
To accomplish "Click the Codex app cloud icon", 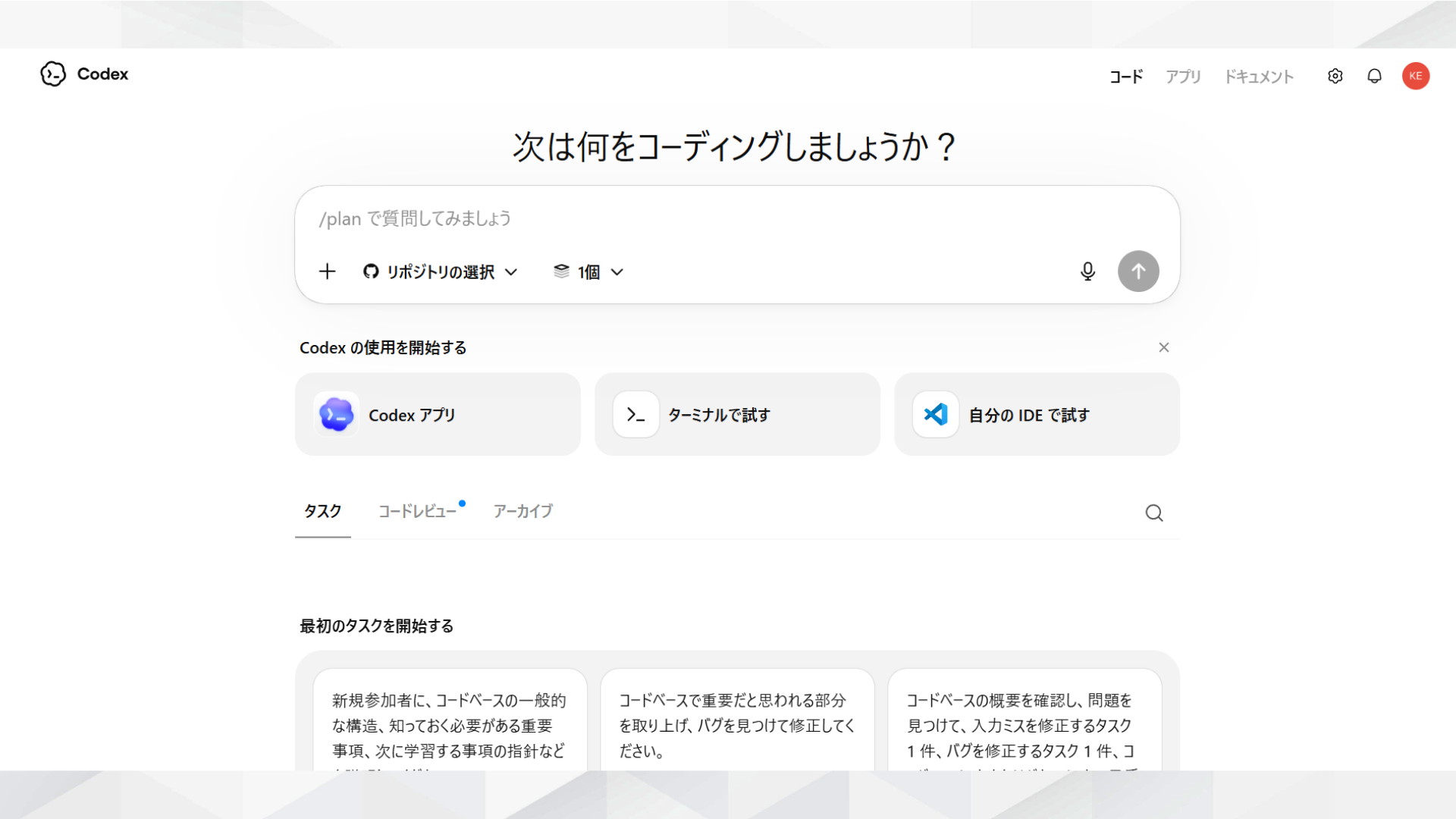I will 336,415.
